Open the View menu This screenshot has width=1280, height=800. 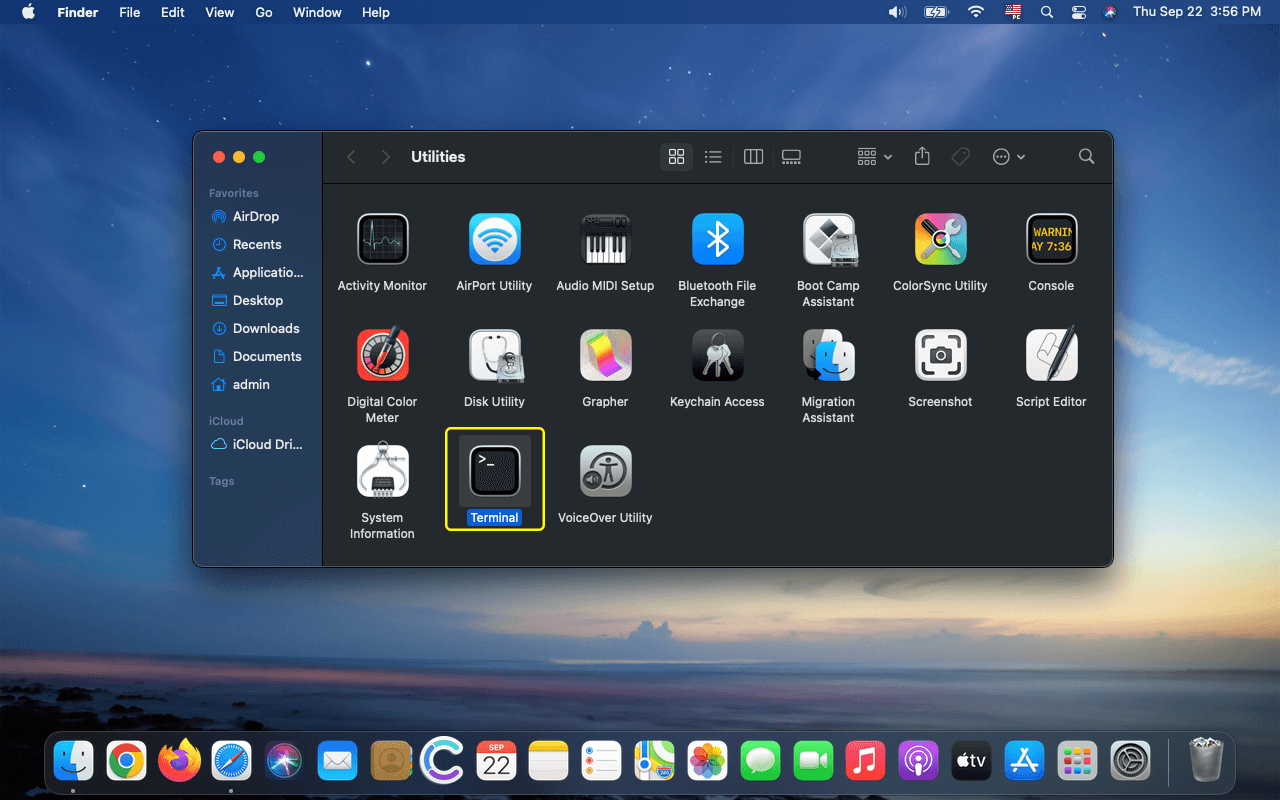tap(219, 12)
